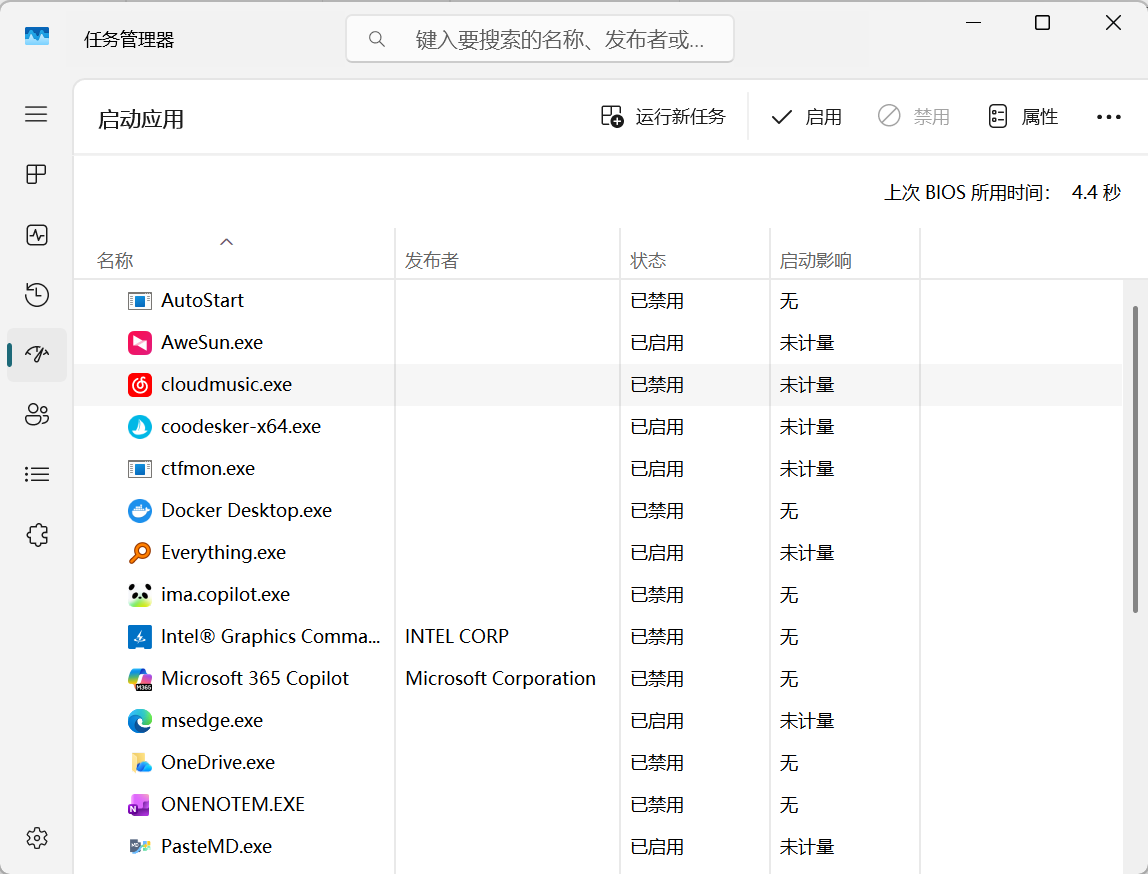Click the PasteMD.exe icon
Image resolution: width=1148 pixels, height=874 pixels.
[x=140, y=847]
